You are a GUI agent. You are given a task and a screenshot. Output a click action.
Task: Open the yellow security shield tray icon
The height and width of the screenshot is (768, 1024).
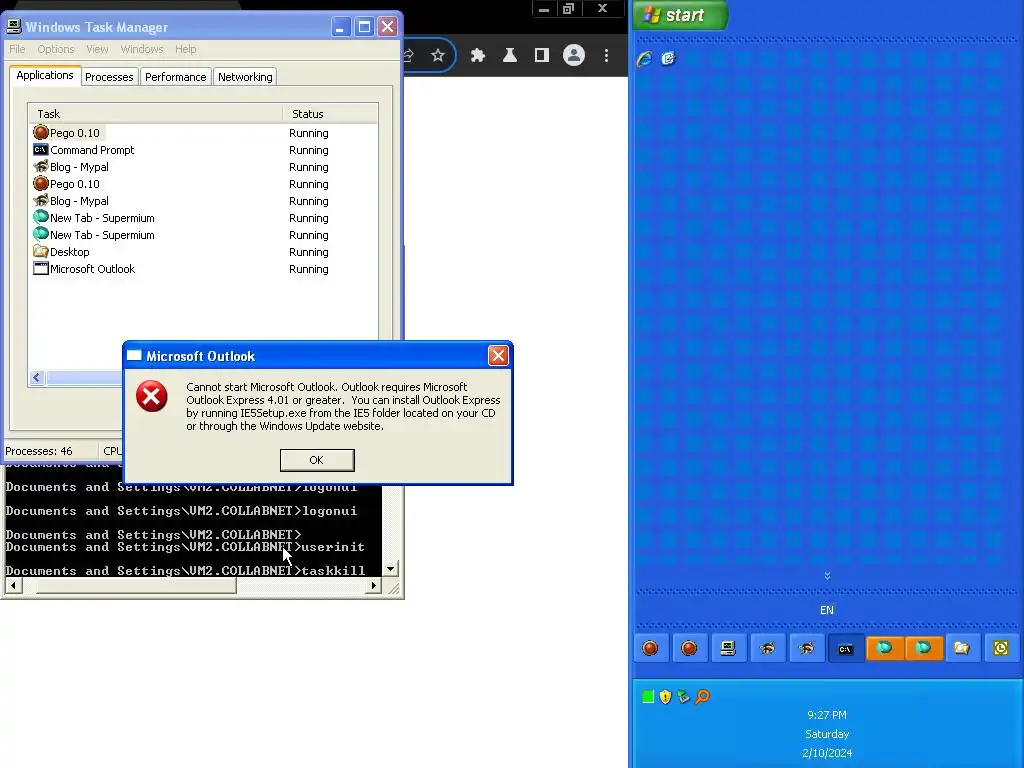point(665,697)
